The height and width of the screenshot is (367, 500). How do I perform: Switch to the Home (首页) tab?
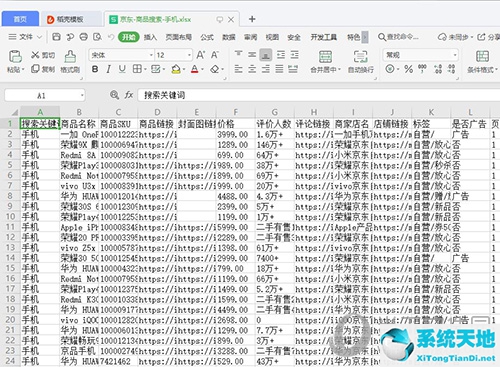[20, 19]
